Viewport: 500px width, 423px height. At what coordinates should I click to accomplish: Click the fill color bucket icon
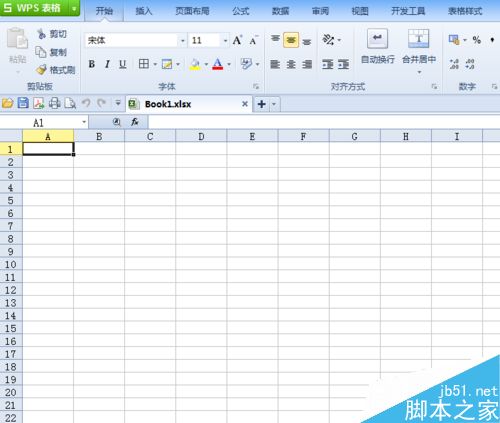195,64
